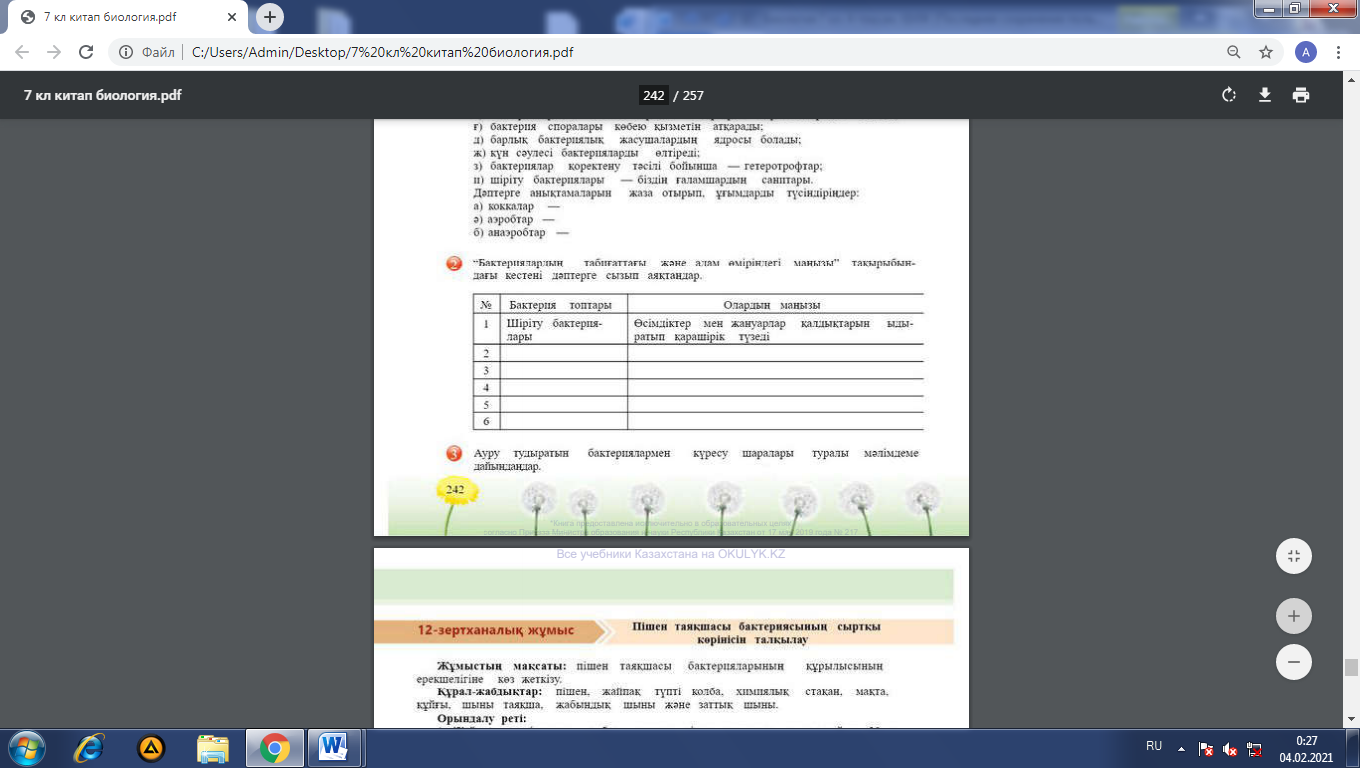Screen dimensions: 1360x768
Task: Click the 'Олардың маңызы' column header
Action: point(771,305)
